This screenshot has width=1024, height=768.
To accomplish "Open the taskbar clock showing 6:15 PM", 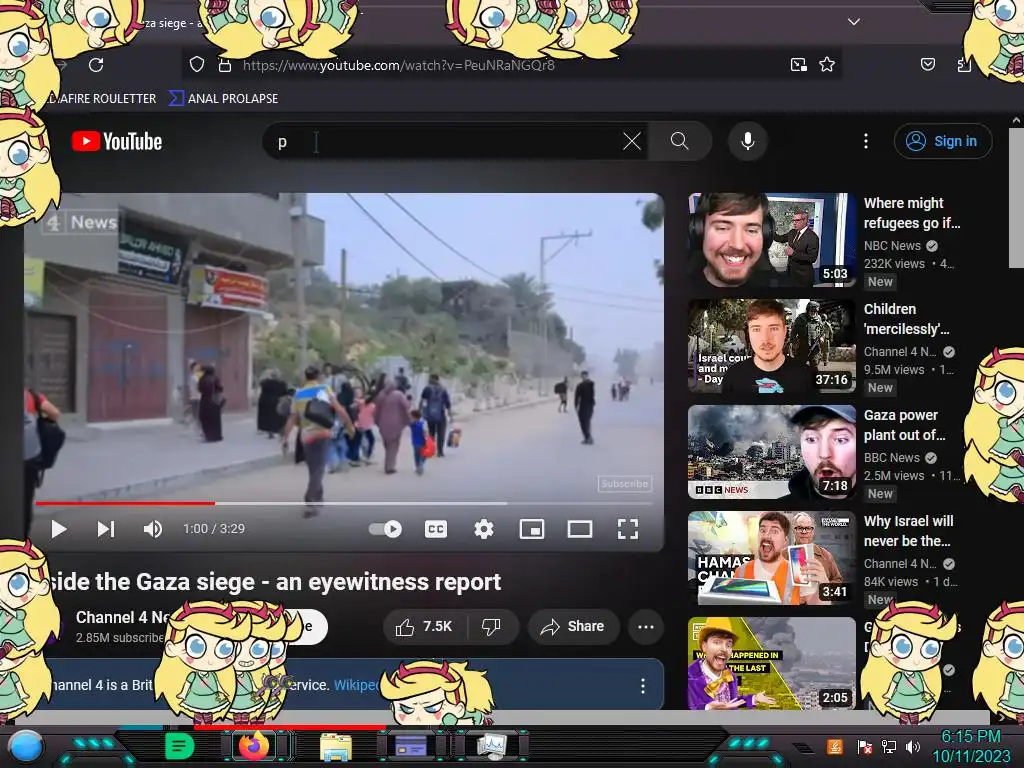I will [x=971, y=746].
